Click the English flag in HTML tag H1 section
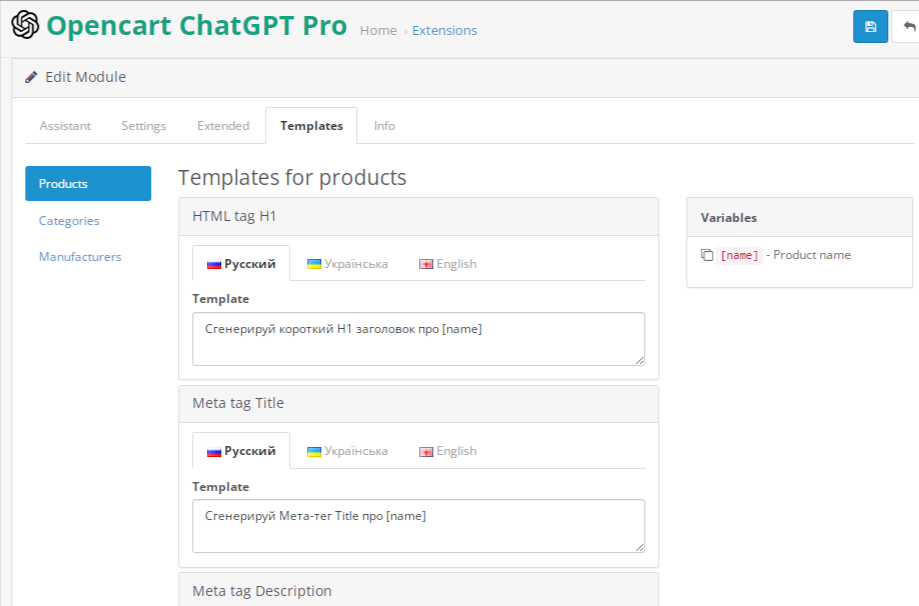The width and height of the screenshot is (919, 606). pyautogui.click(x=425, y=262)
